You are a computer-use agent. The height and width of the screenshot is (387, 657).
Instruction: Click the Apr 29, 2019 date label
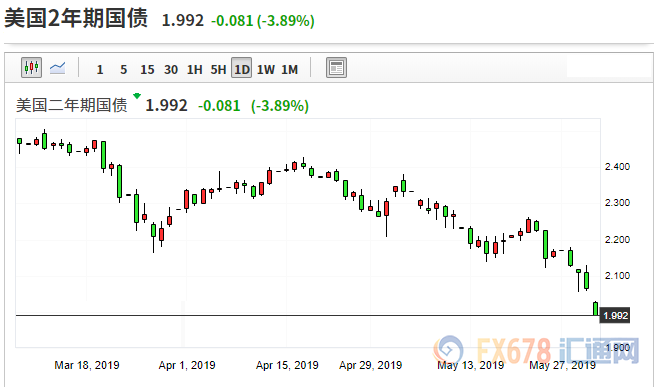pyautogui.click(x=370, y=365)
